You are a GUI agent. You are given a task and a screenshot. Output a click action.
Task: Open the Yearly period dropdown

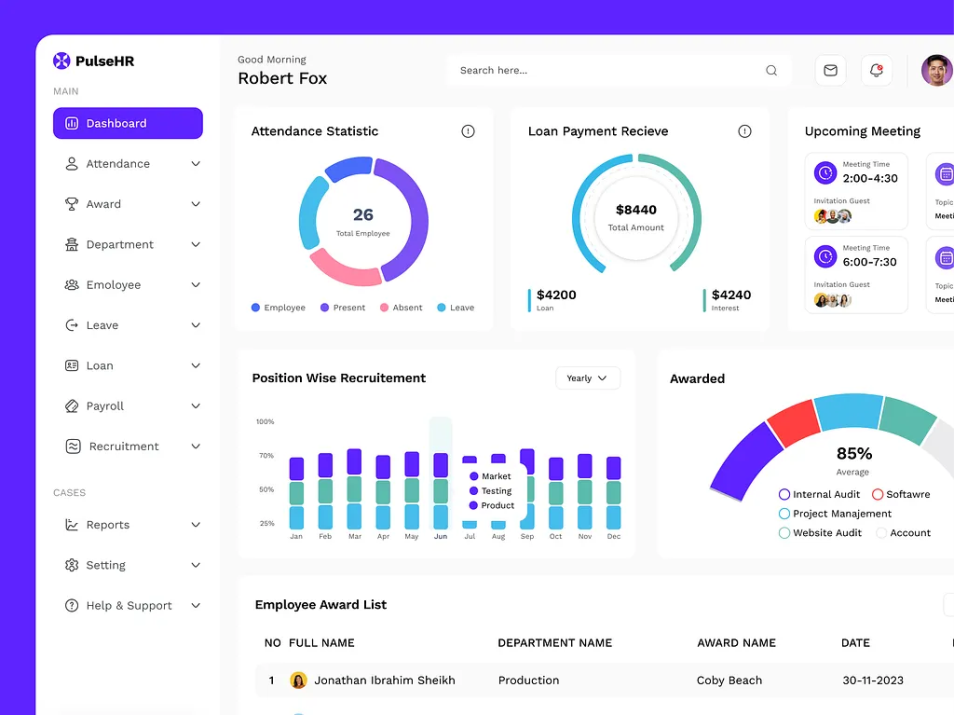coord(588,378)
